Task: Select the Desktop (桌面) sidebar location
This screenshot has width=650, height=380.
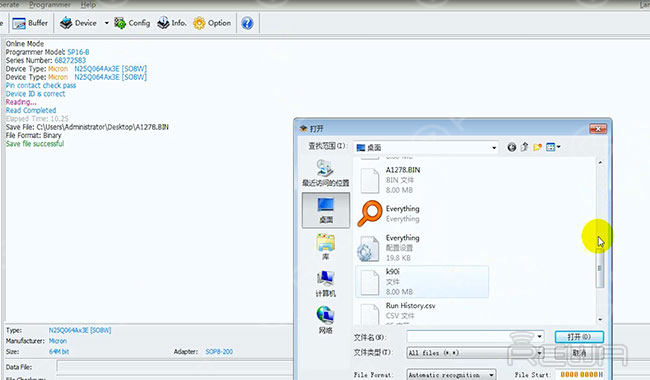Action: (326, 210)
